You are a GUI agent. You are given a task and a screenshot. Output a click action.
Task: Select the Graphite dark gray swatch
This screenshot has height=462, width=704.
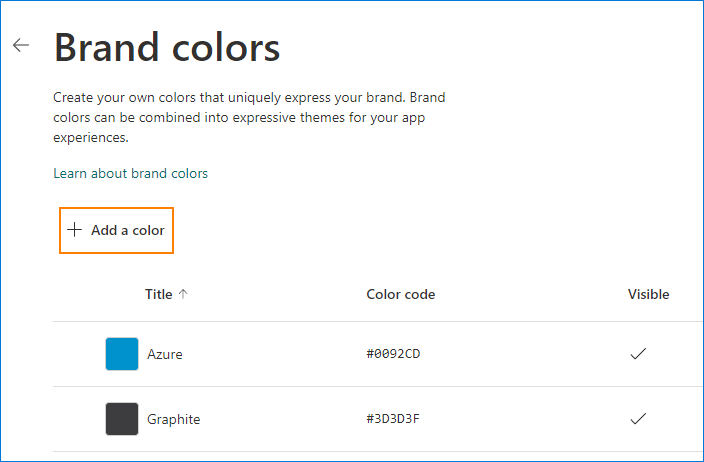[x=122, y=419]
